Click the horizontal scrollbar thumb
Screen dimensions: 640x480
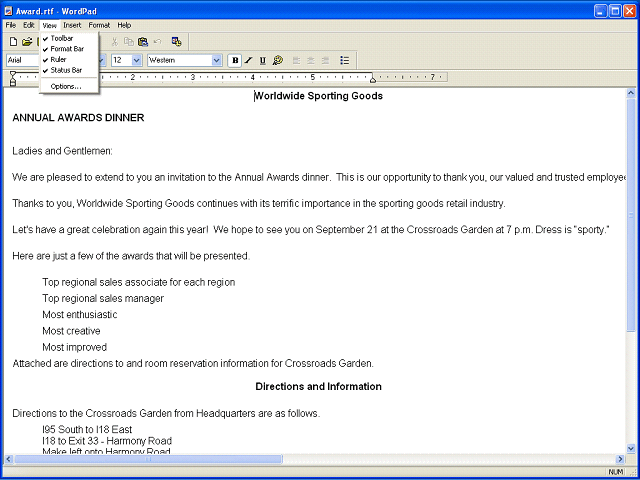click(x=148, y=459)
